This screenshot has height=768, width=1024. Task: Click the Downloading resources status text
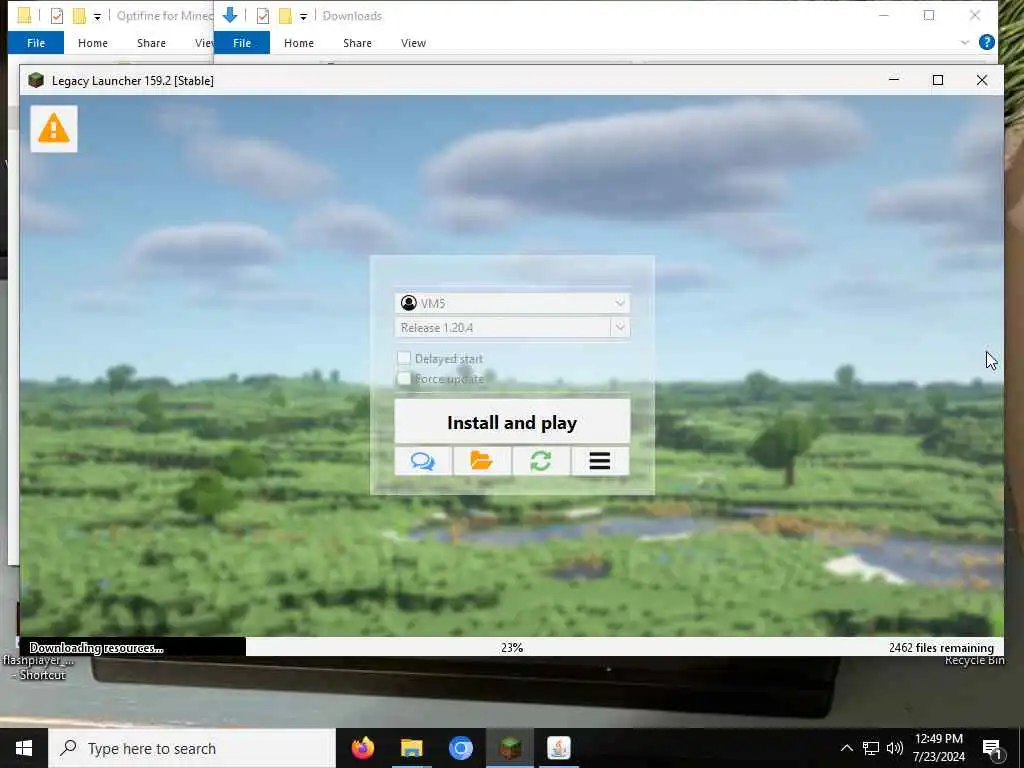pyautogui.click(x=96, y=648)
